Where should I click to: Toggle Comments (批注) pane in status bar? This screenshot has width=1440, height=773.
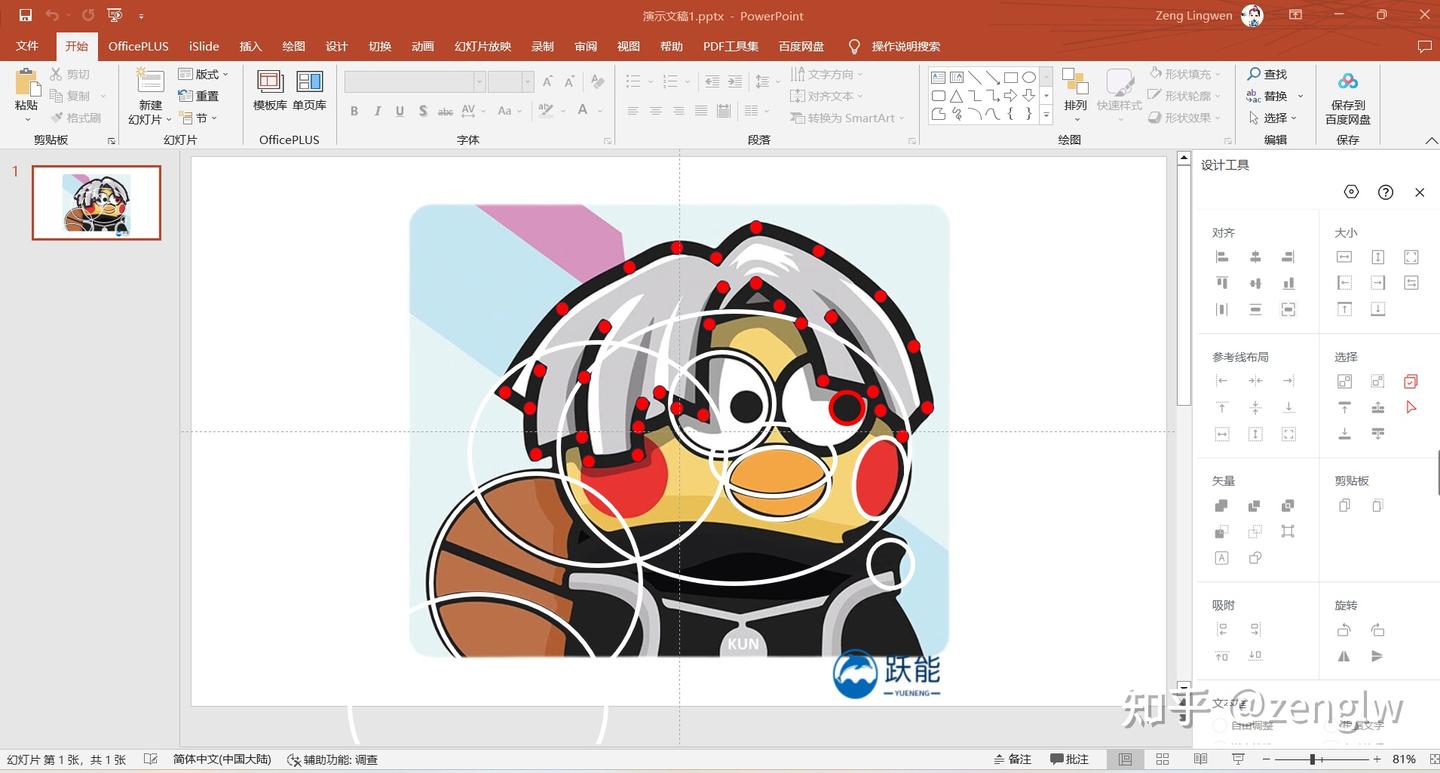pyautogui.click(x=1070, y=760)
